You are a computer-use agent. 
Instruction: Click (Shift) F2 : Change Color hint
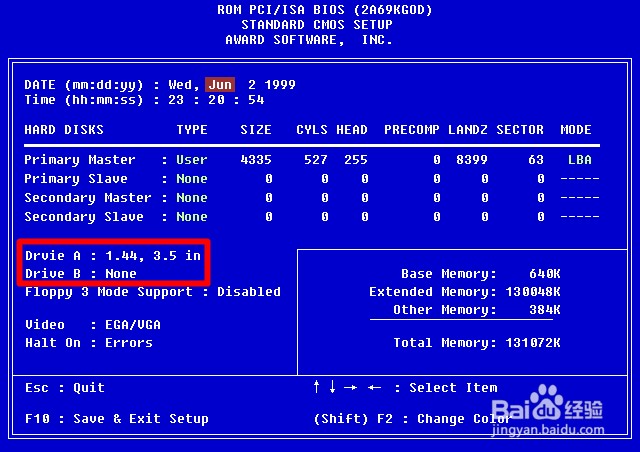412,419
